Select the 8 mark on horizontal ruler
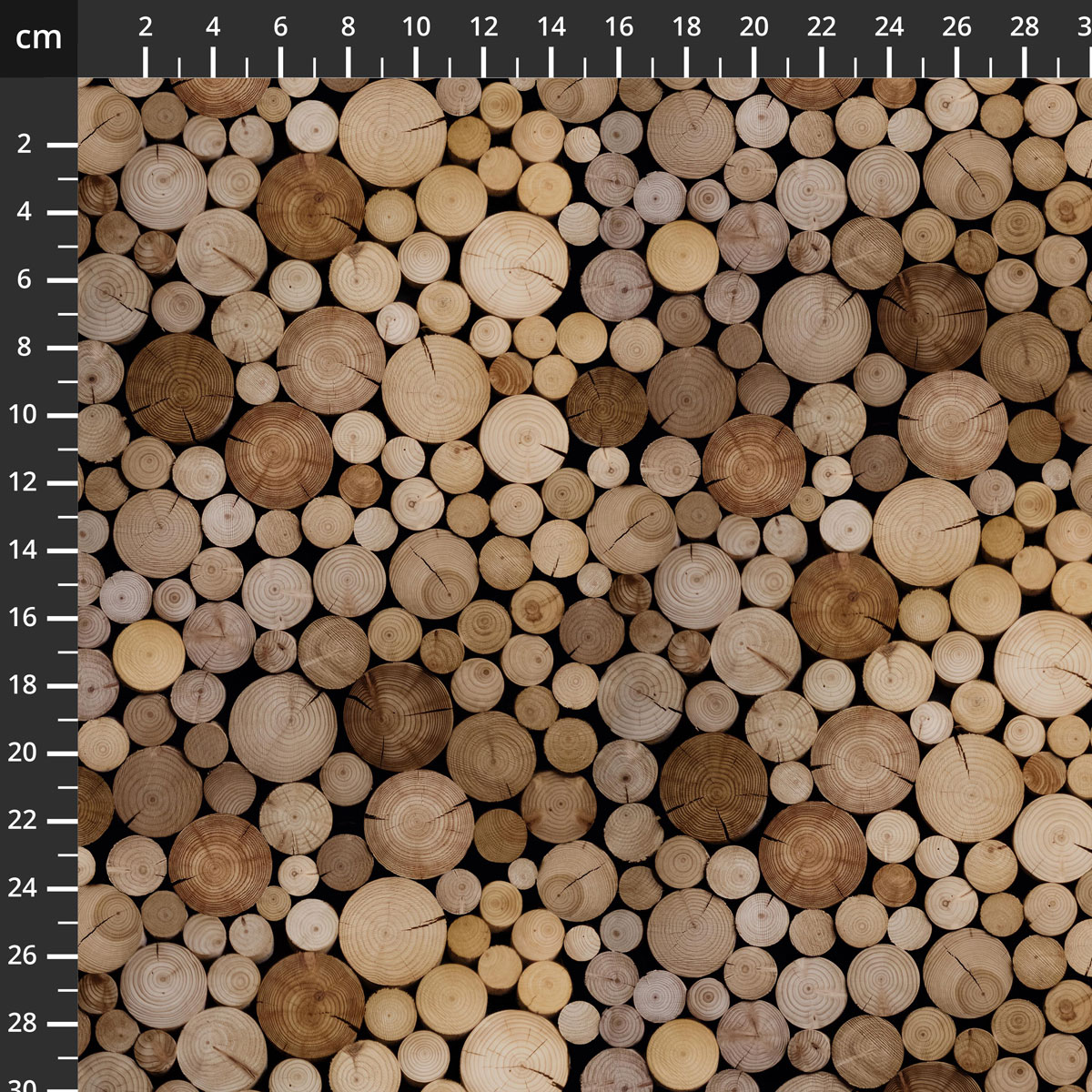The height and width of the screenshot is (1092, 1092). pyautogui.click(x=349, y=27)
